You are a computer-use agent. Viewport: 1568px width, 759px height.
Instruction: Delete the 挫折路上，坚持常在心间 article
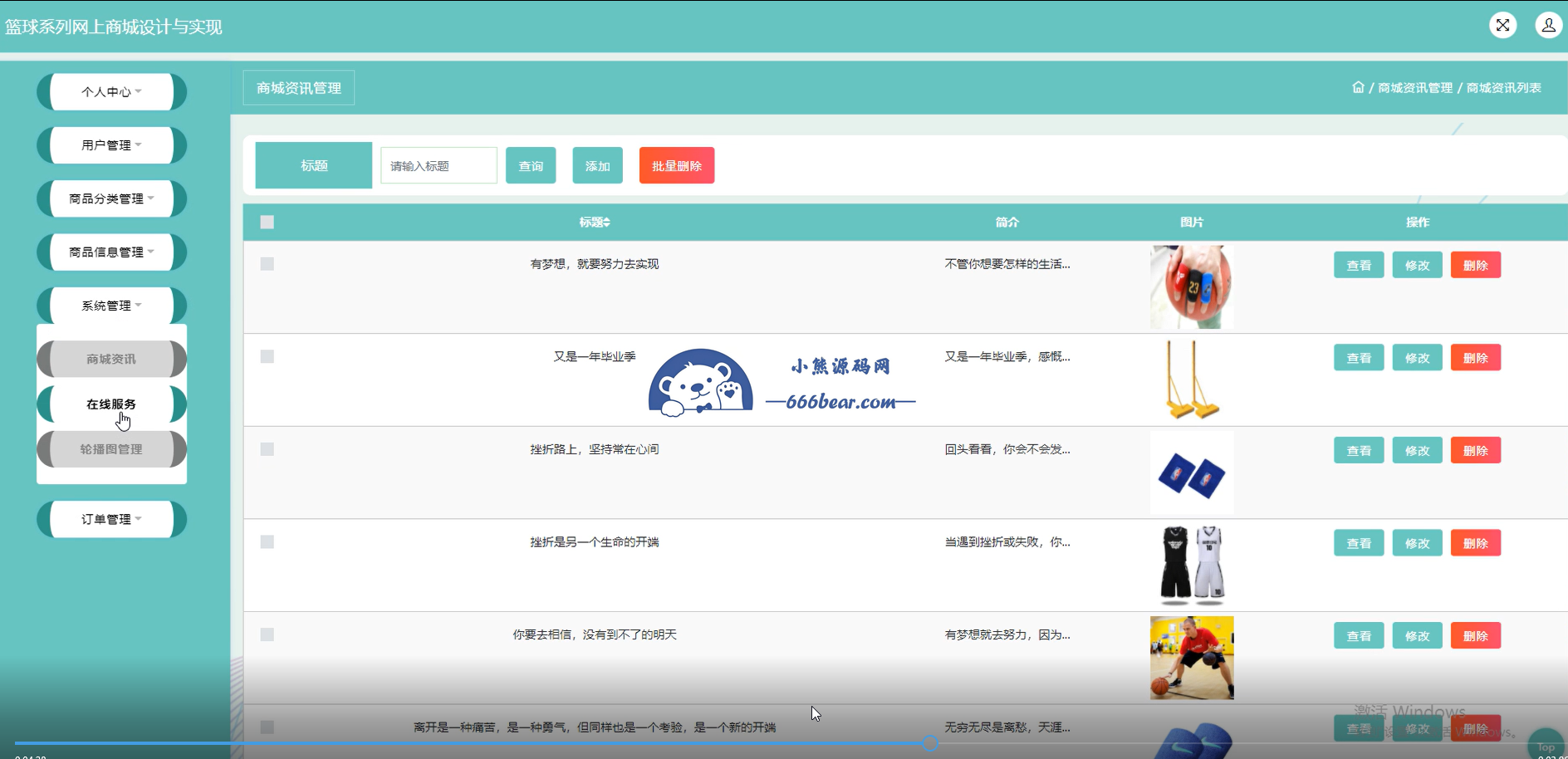click(x=1475, y=450)
